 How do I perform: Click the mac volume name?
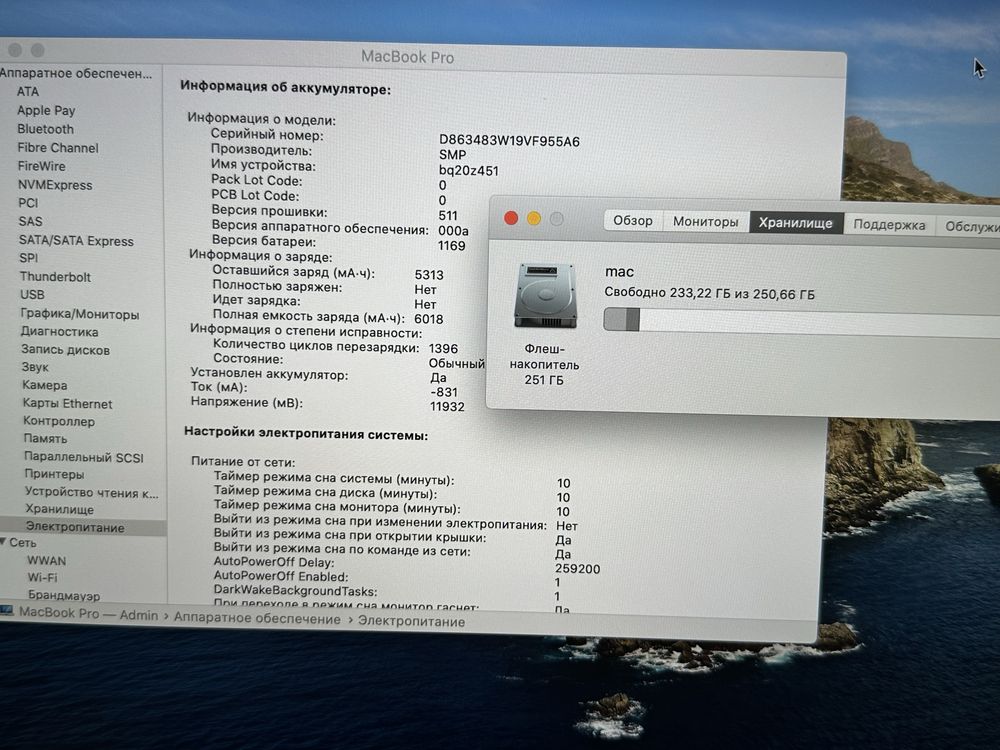(619, 272)
